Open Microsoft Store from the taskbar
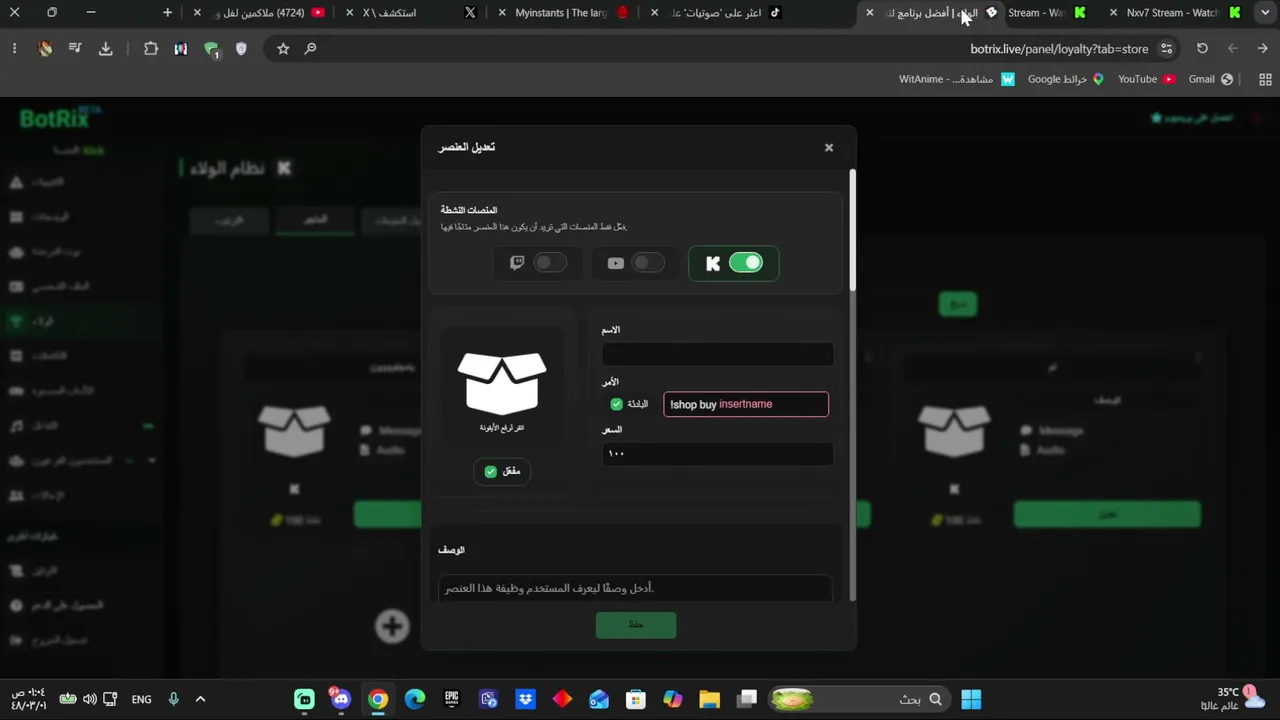 635,699
